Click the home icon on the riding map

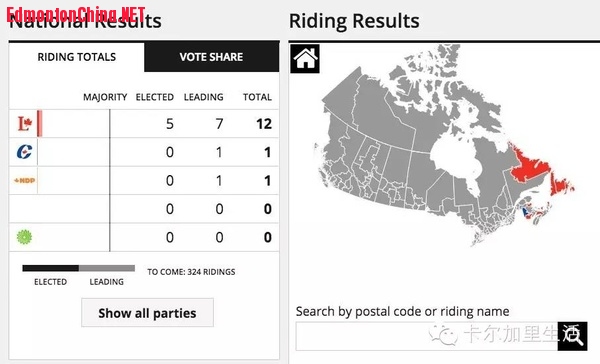pos(305,59)
